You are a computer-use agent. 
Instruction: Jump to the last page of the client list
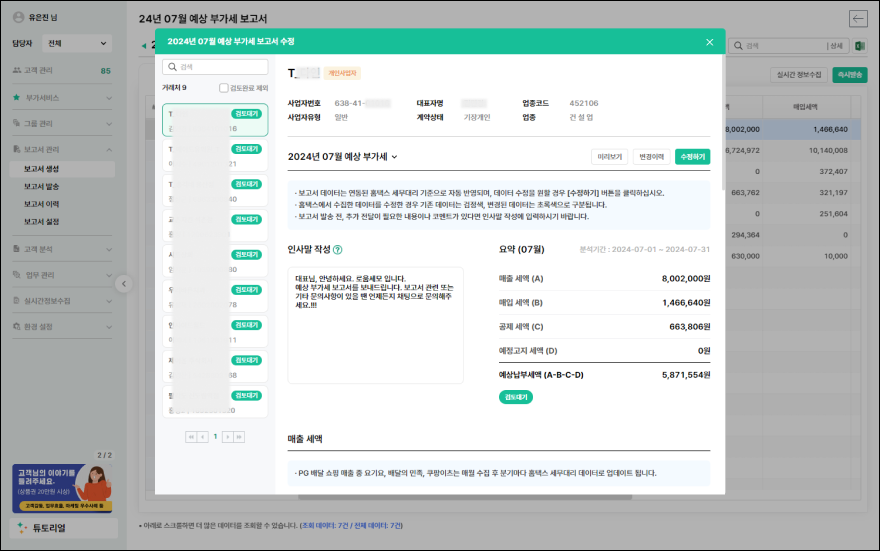(240, 437)
